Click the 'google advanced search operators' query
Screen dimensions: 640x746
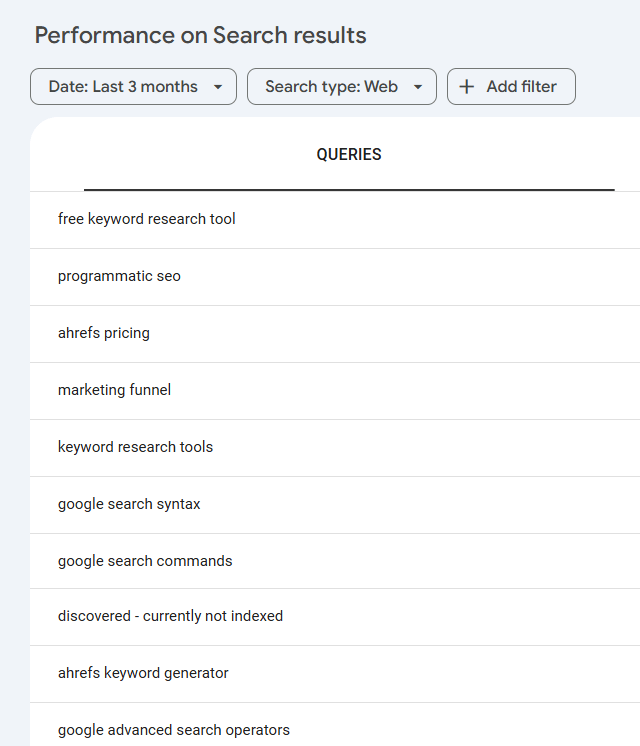pyautogui.click(x=174, y=730)
